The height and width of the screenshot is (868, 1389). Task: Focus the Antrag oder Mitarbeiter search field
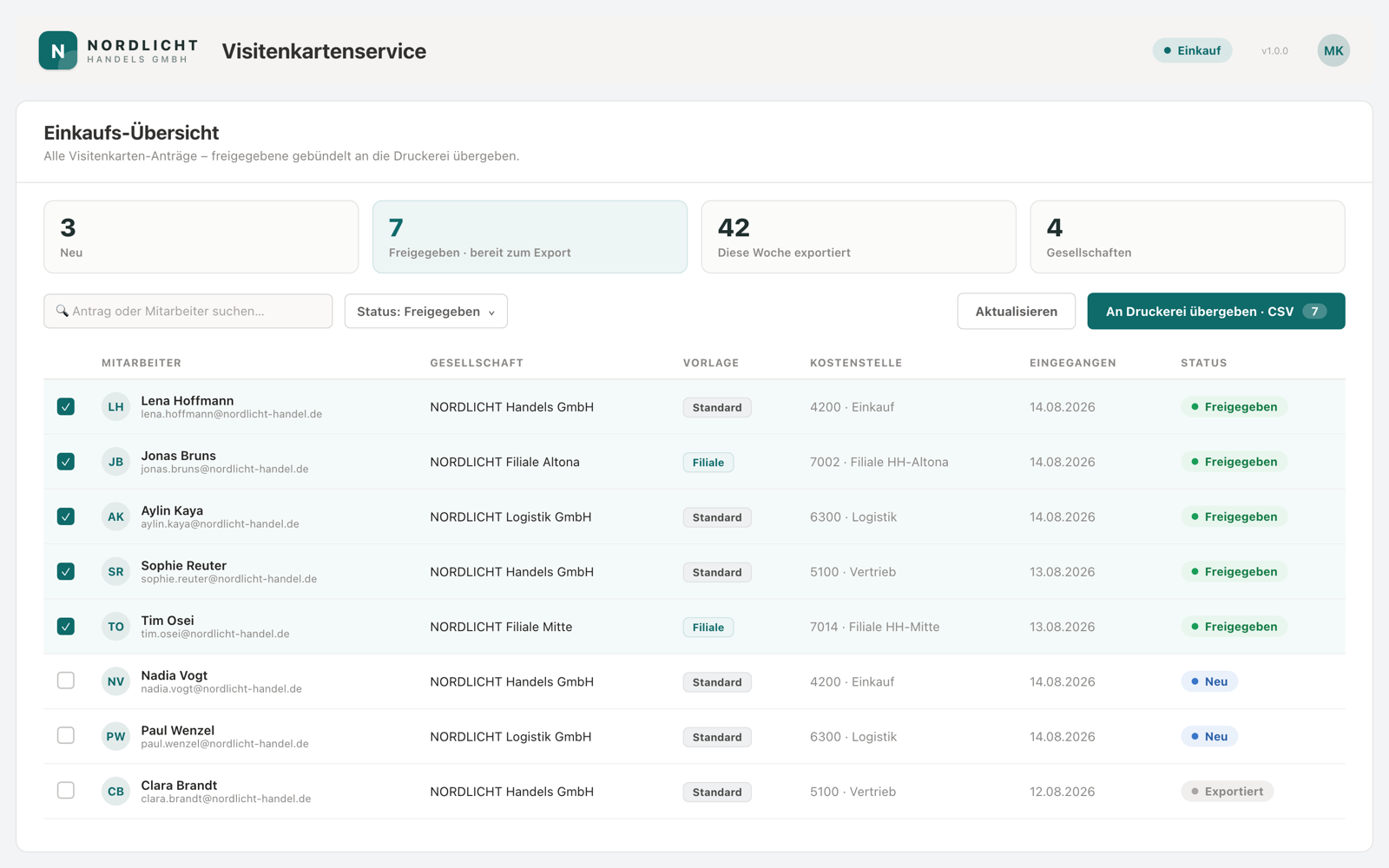pyautogui.click(x=188, y=311)
